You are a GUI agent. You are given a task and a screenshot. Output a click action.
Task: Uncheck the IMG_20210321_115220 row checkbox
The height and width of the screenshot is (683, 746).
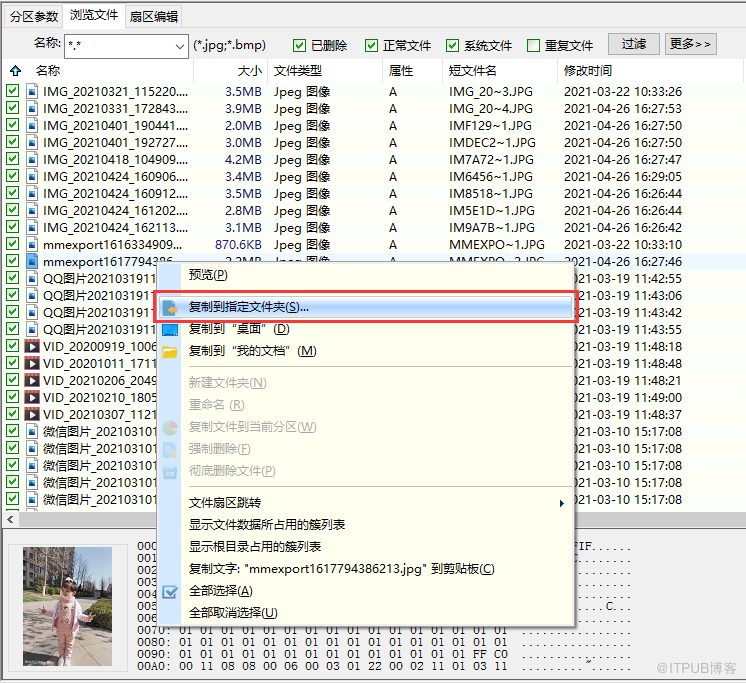coord(13,90)
